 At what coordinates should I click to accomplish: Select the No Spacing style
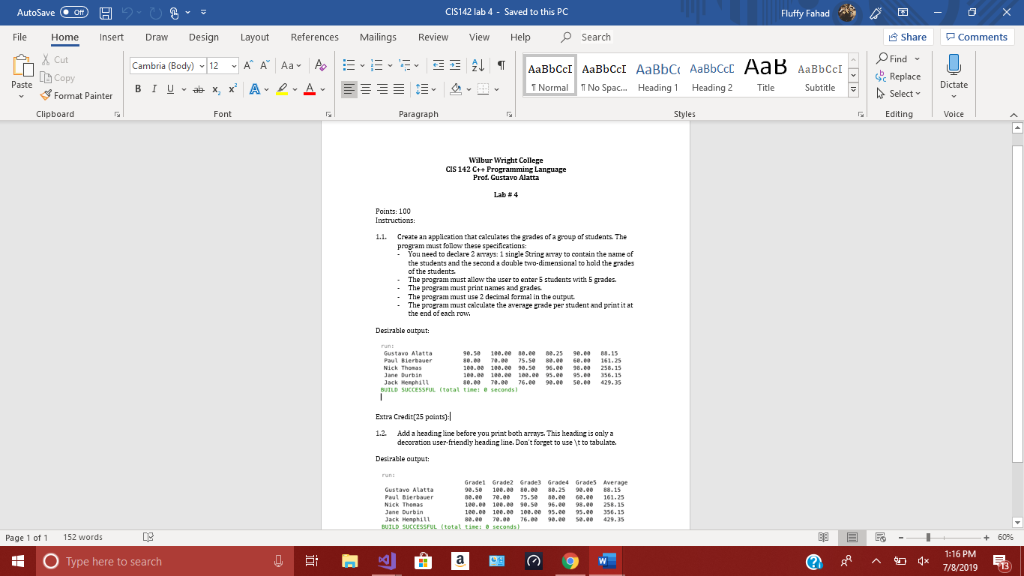pos(604,76)
